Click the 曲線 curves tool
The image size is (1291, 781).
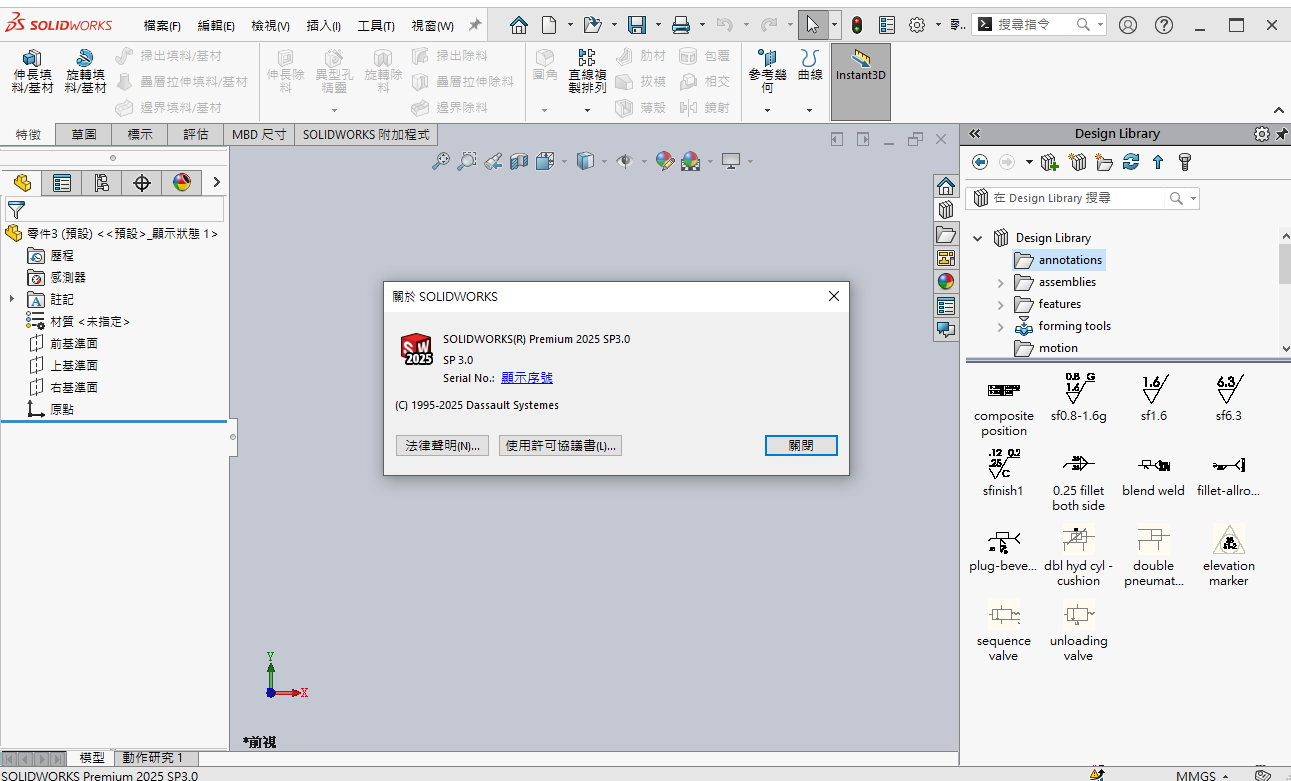pyautogui.click(x=810, y=66)
